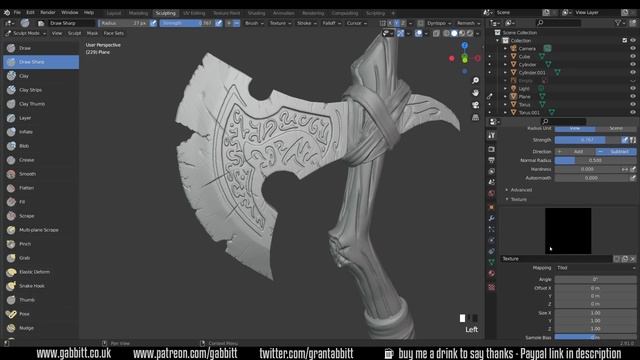The width and height of the screenshot is (640, 360).
Task: Open the Texture dropdown in header
Action: point(280,23)
